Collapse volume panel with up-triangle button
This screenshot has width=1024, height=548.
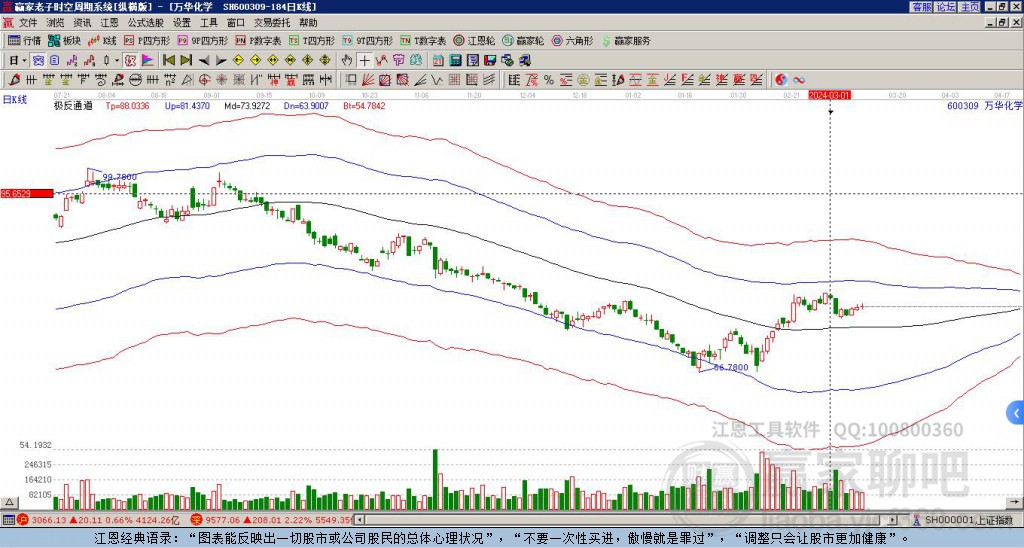[x=8, y=502]
